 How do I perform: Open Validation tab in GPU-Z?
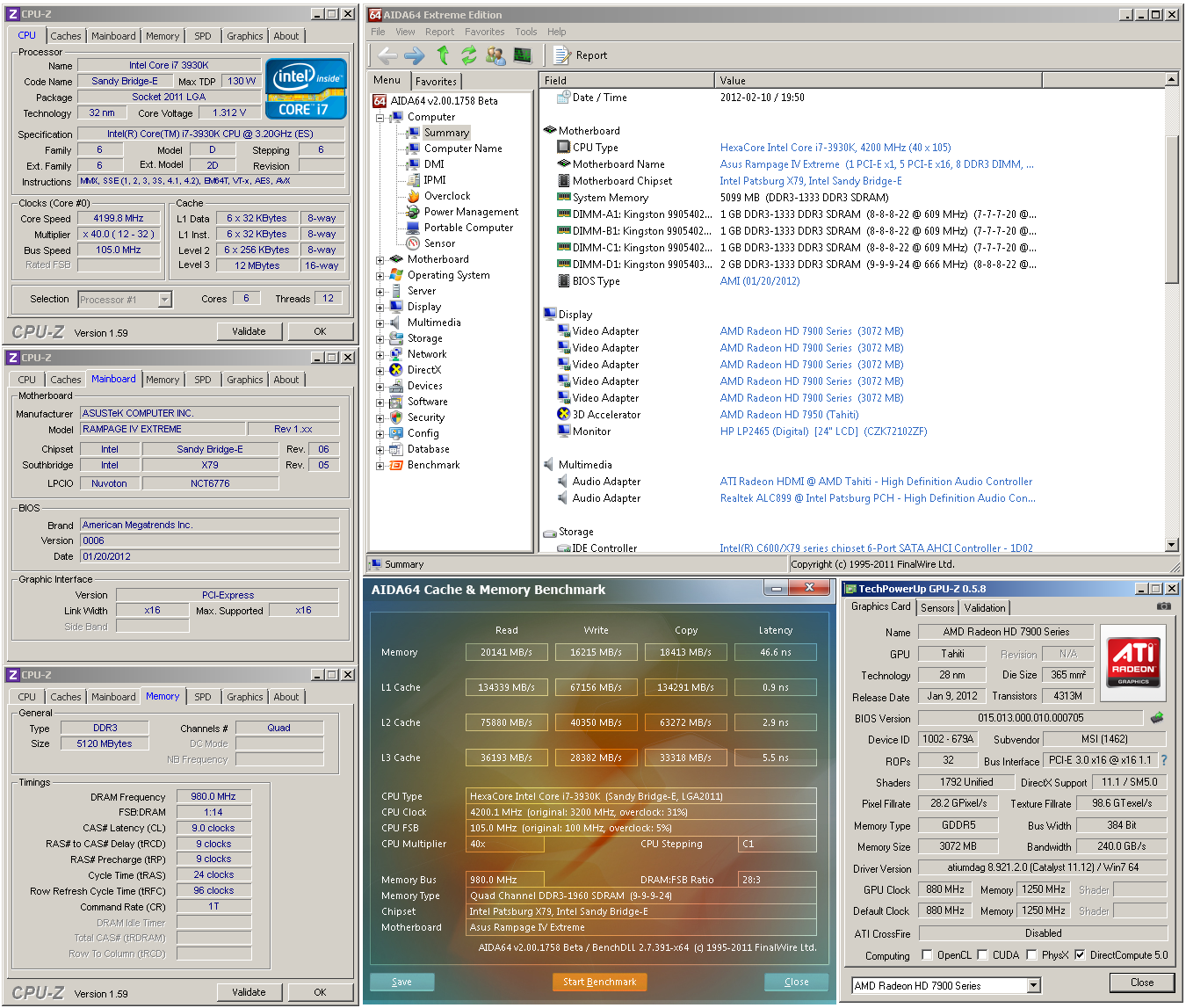click(984, 608)
